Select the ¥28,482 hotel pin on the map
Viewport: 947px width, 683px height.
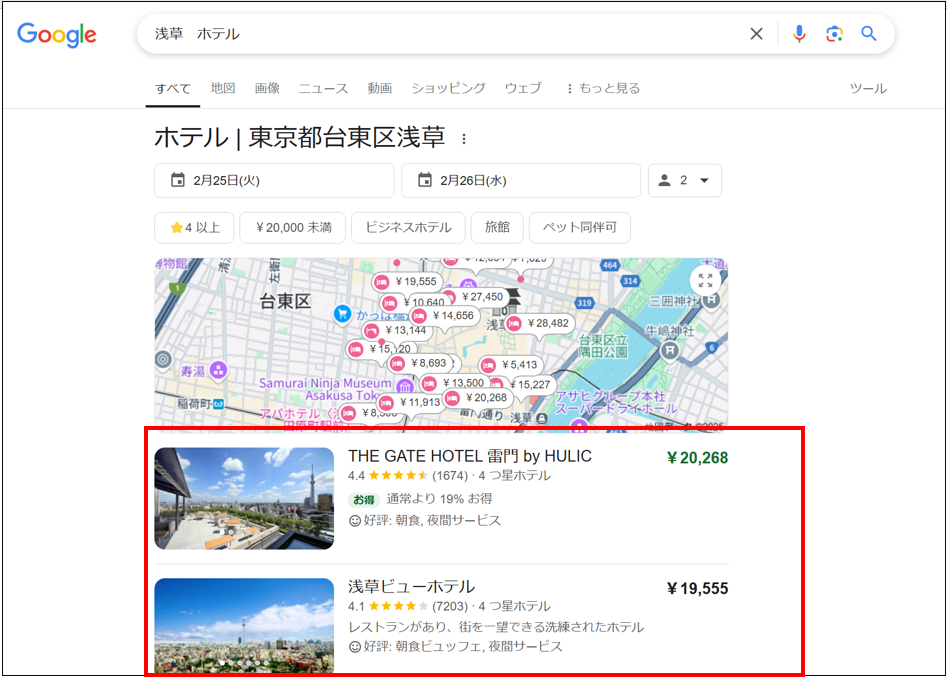coord(539,324)
